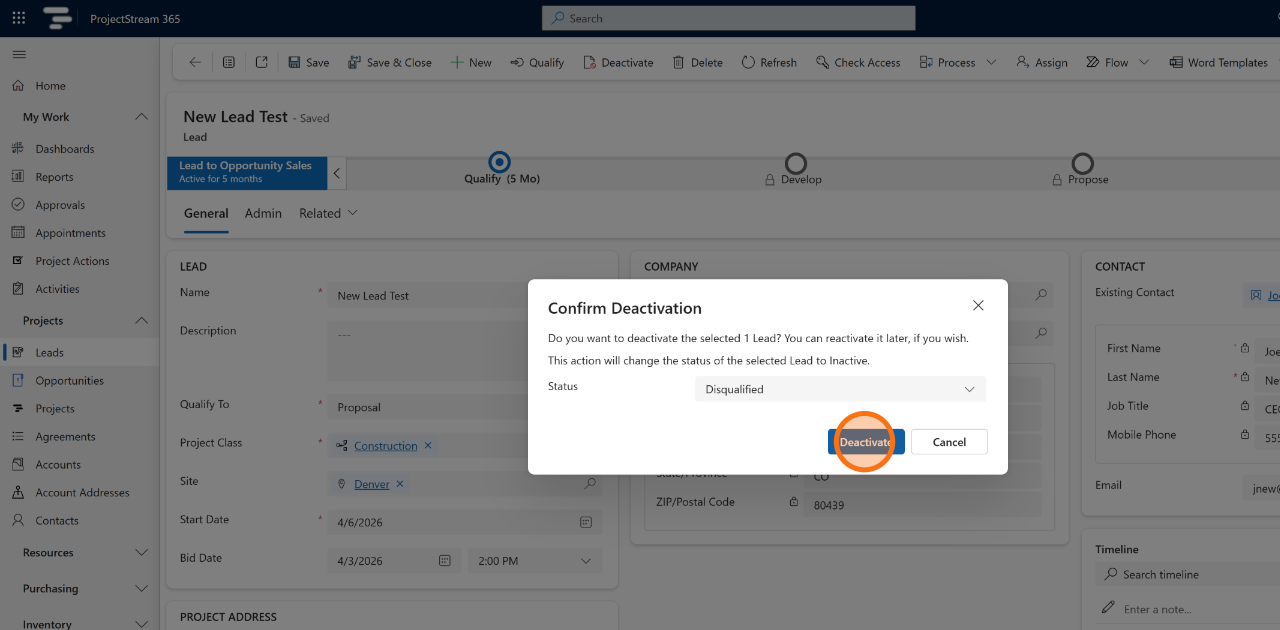
Task: Toggle the sidebar hamburger menu
Action: tap(19, 54)
